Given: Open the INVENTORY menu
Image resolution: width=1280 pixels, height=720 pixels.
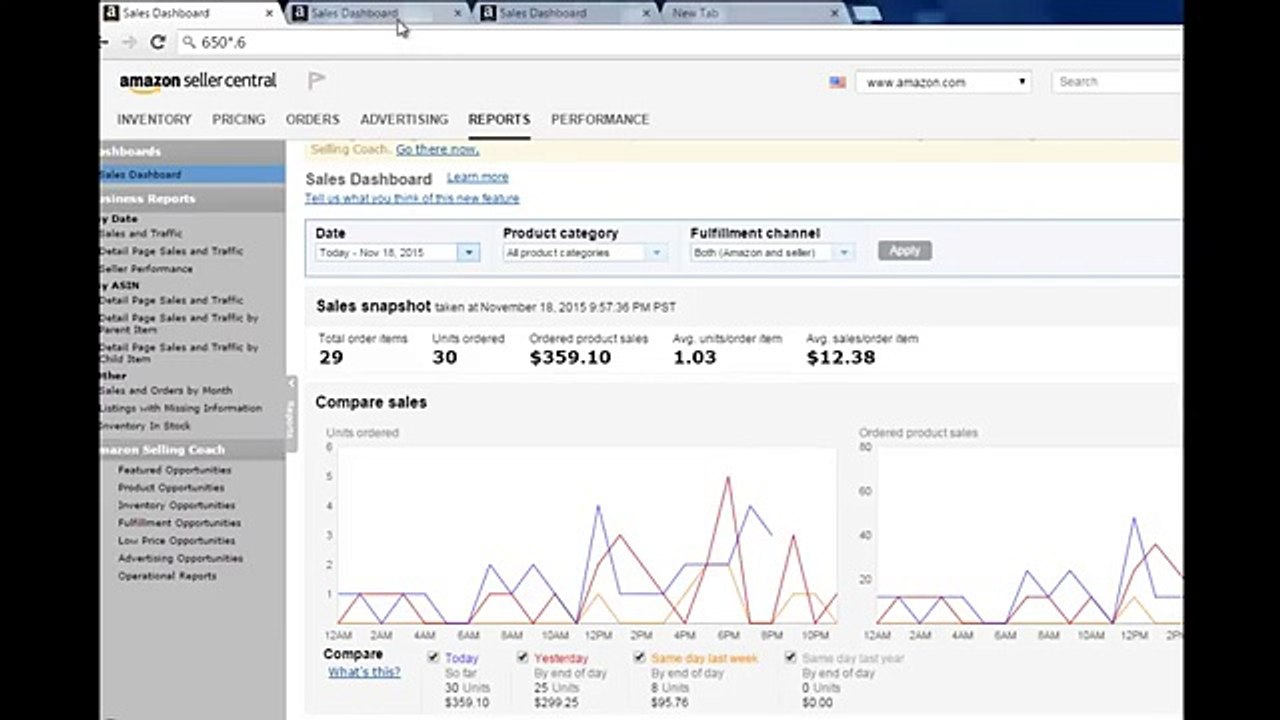Looking at the screenshot, I should click(154, 119).
